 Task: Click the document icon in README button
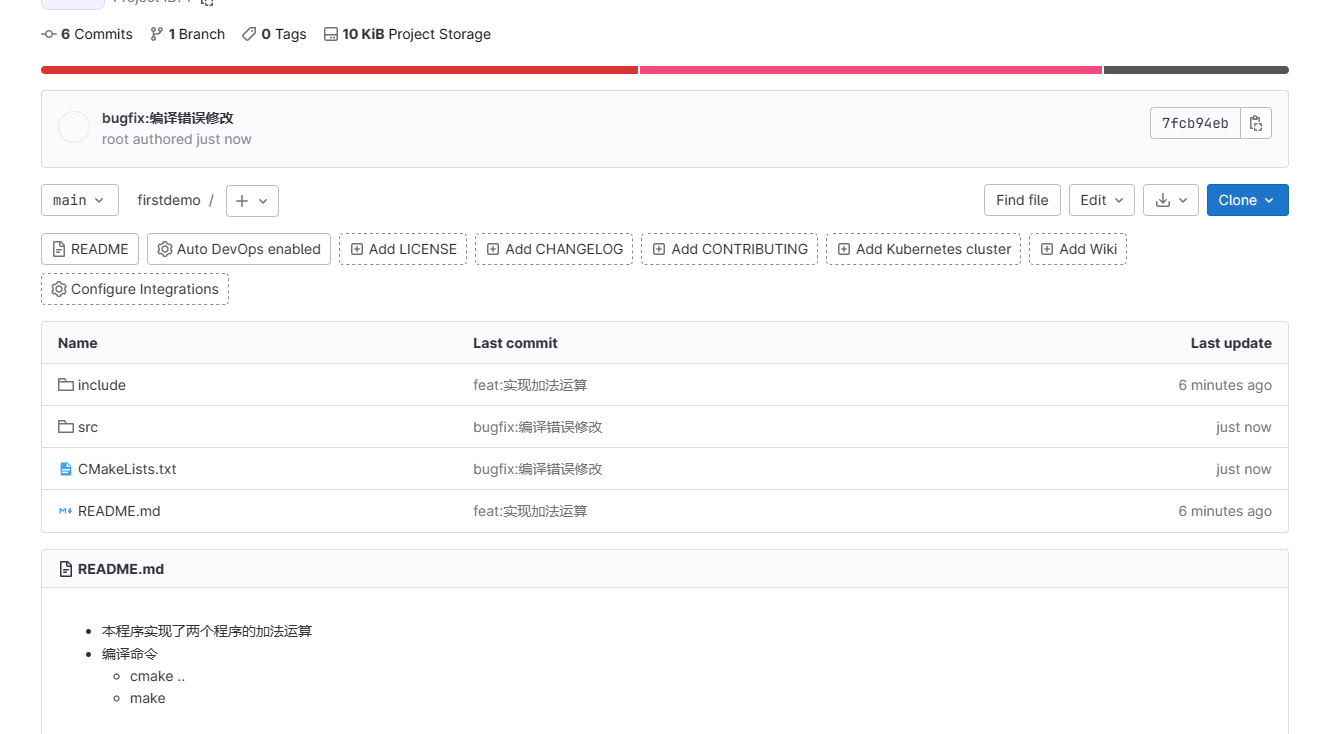click(60, 249)
